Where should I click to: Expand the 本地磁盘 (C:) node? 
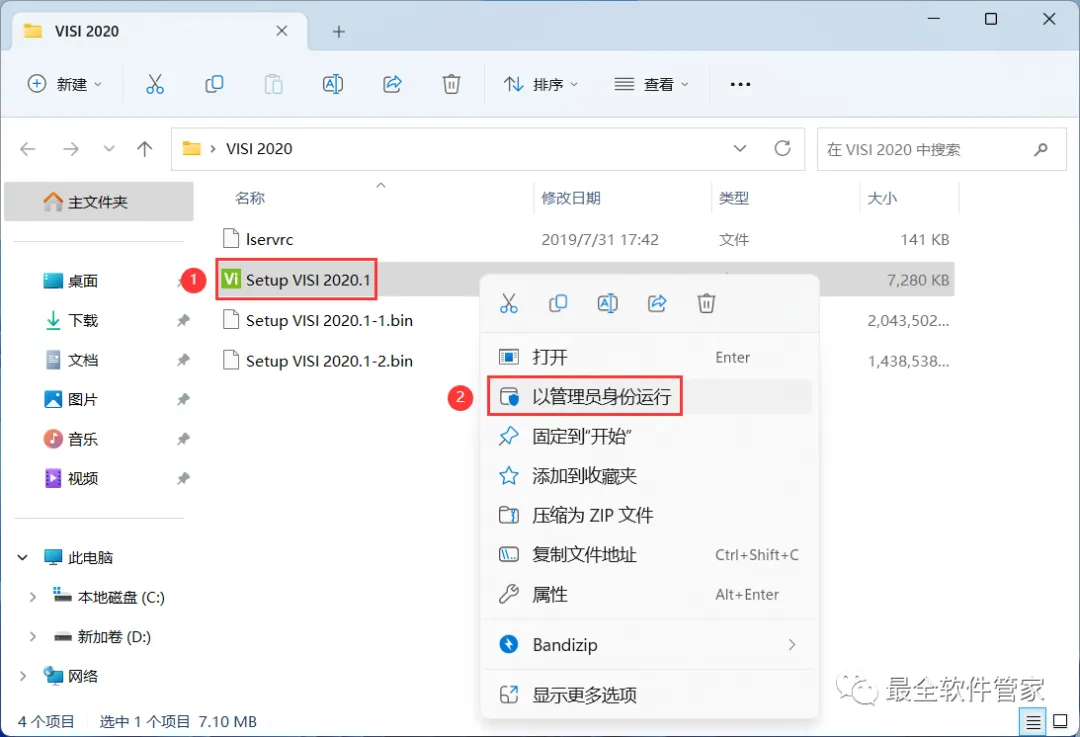(x=32, y=597)
